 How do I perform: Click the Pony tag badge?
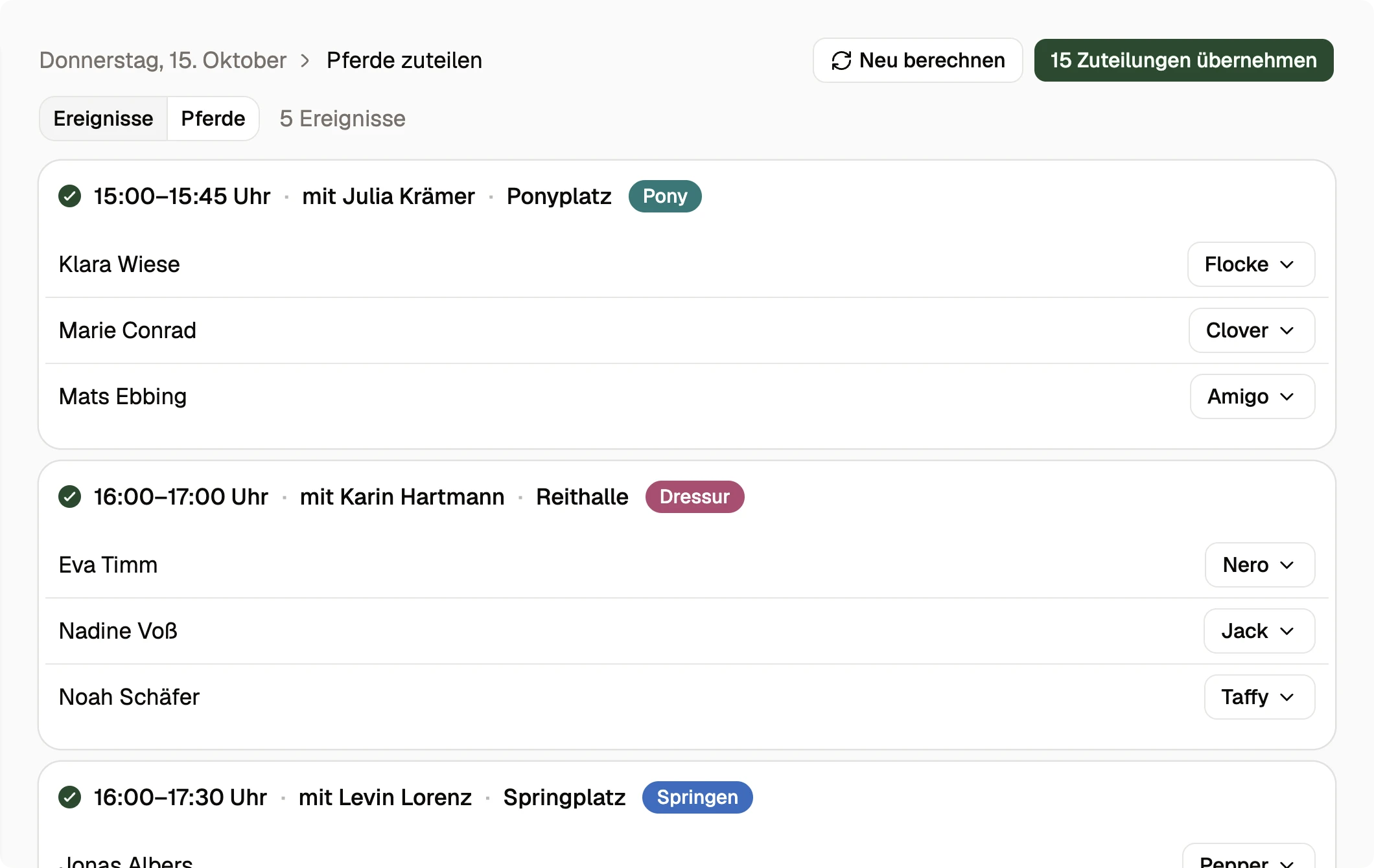click(x=665, y=196)
